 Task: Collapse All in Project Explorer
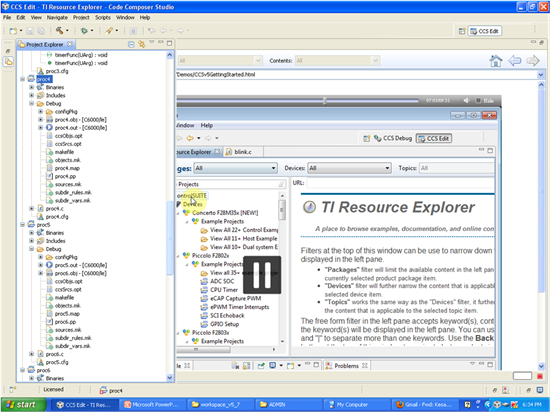(131, 45)
